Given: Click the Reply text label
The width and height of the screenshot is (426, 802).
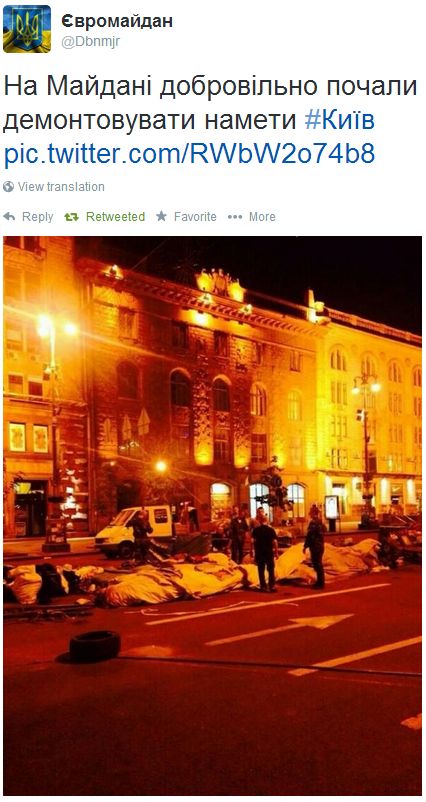Looking at the screenshot, I should point(37,217).
